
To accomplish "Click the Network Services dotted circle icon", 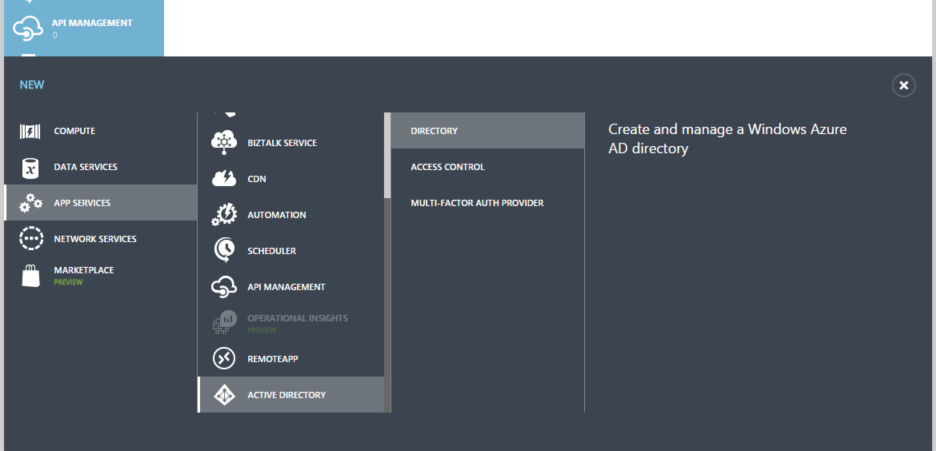I will point(30,239).
